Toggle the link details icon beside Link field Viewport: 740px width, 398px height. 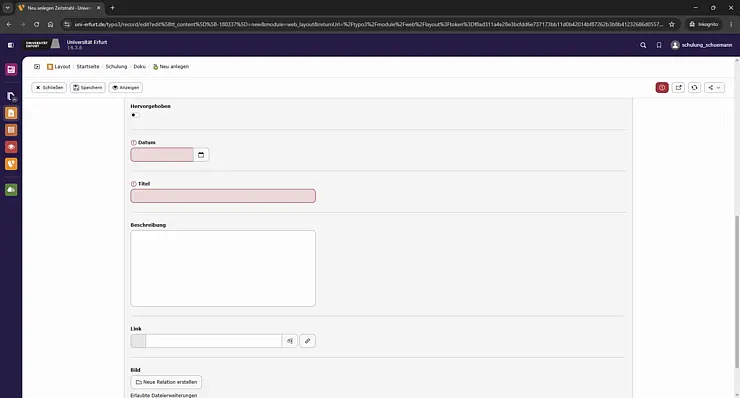pos(290,341)
